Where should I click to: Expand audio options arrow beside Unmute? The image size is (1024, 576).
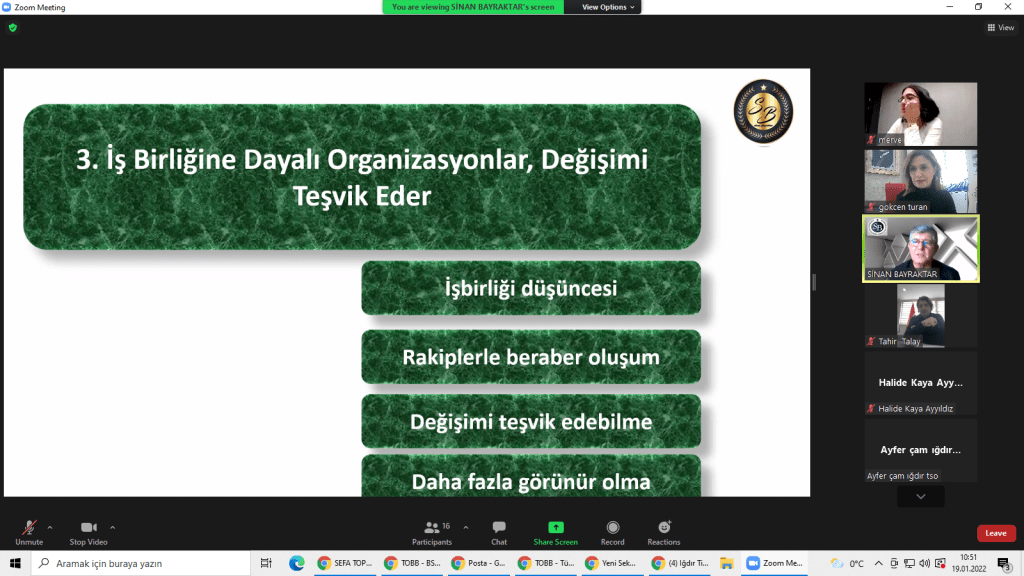pos(50,526)
